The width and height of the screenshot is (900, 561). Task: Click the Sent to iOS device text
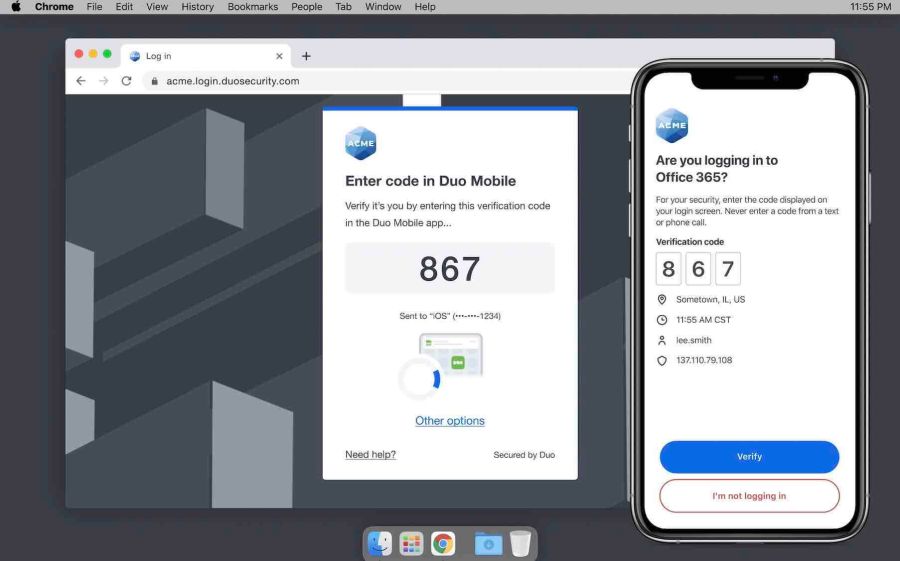click(449, 316)
